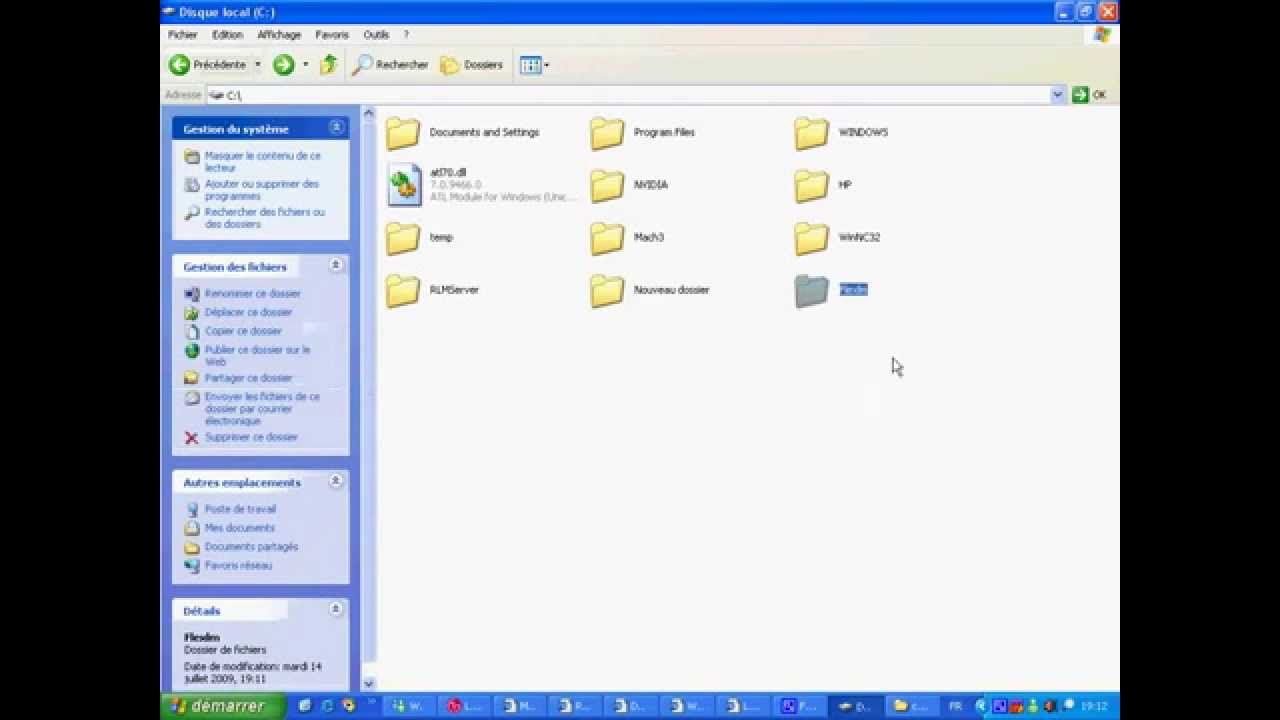Select the NVIDIA folder icon
This screenshot has height=720, width=1280.
(x=607, y=185)
